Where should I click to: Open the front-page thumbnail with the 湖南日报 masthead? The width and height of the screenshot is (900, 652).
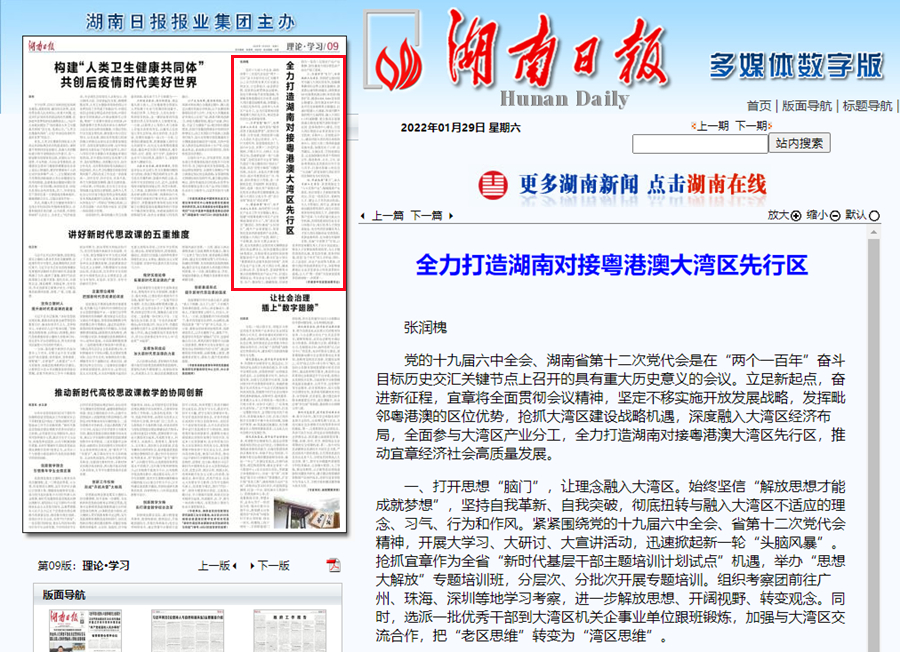85,630
